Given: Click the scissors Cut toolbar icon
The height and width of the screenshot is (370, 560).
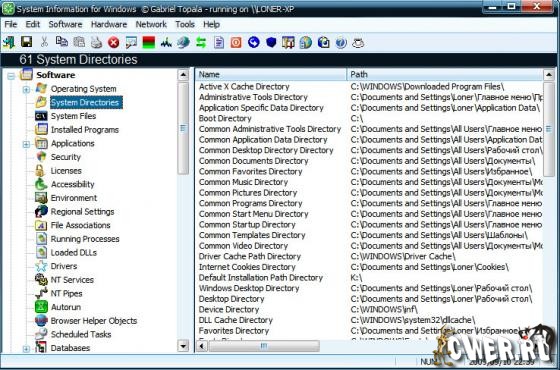Looking at the screenshot, I should pos(44,42).
